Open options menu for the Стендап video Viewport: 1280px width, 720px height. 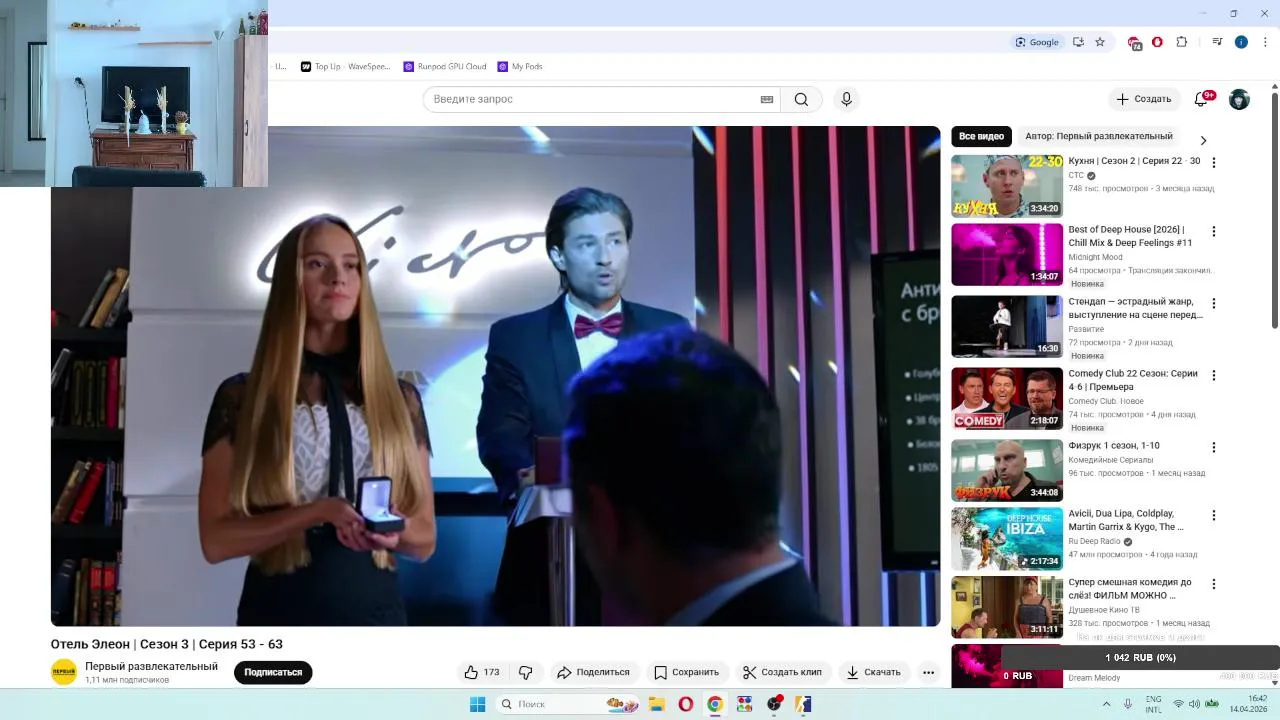click(x=1214, y=303)
